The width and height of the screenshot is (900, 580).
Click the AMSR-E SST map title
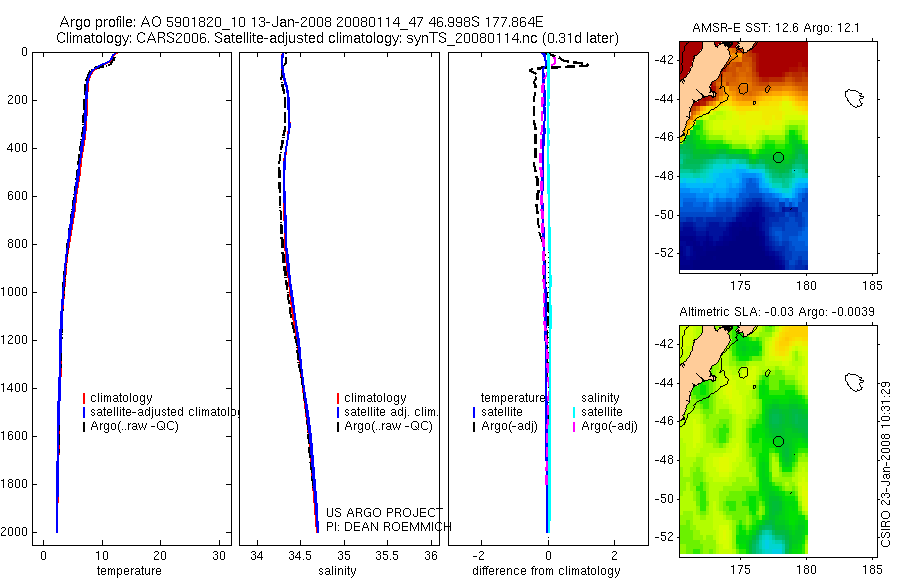775,28
